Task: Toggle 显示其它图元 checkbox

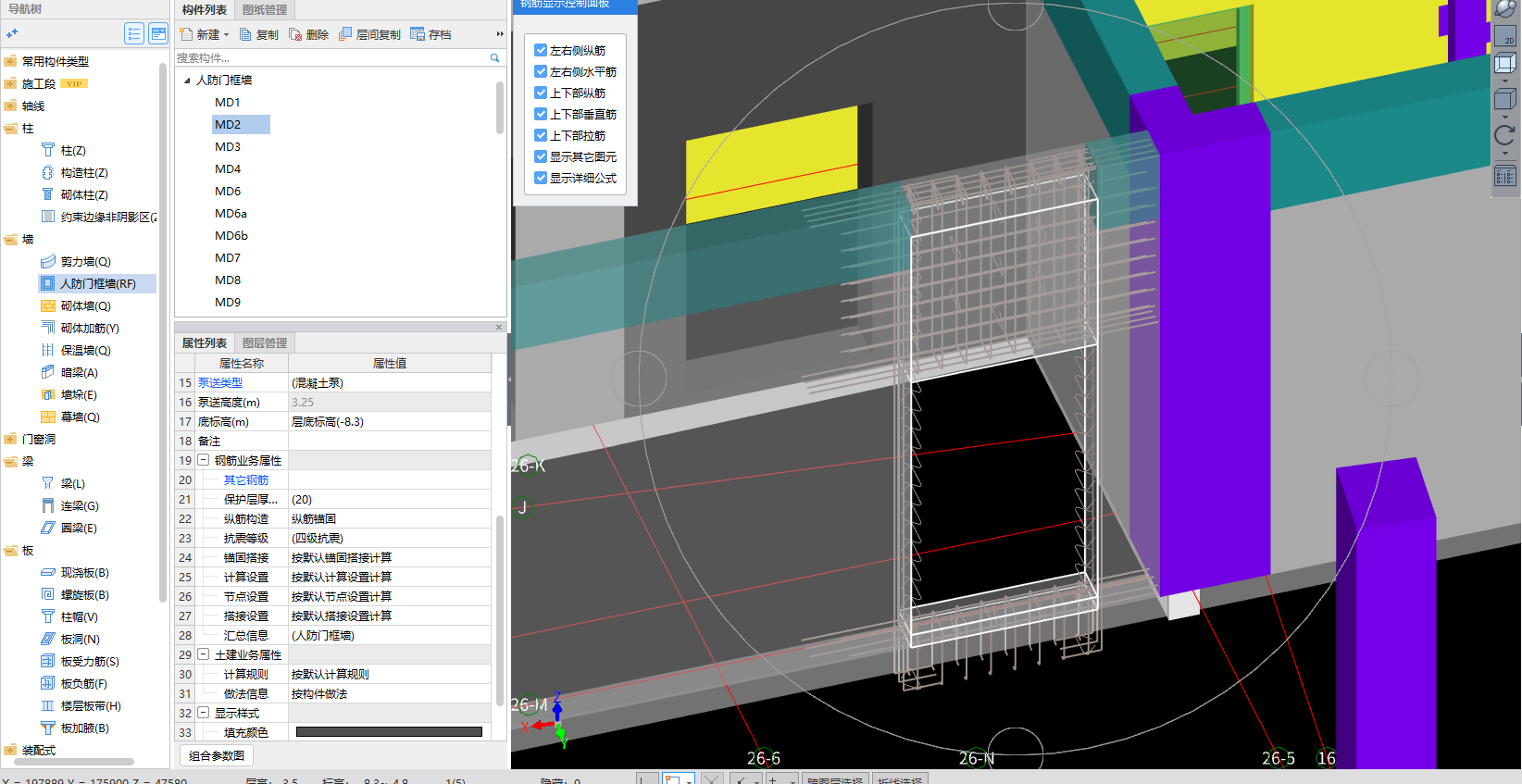Action: 541,156
